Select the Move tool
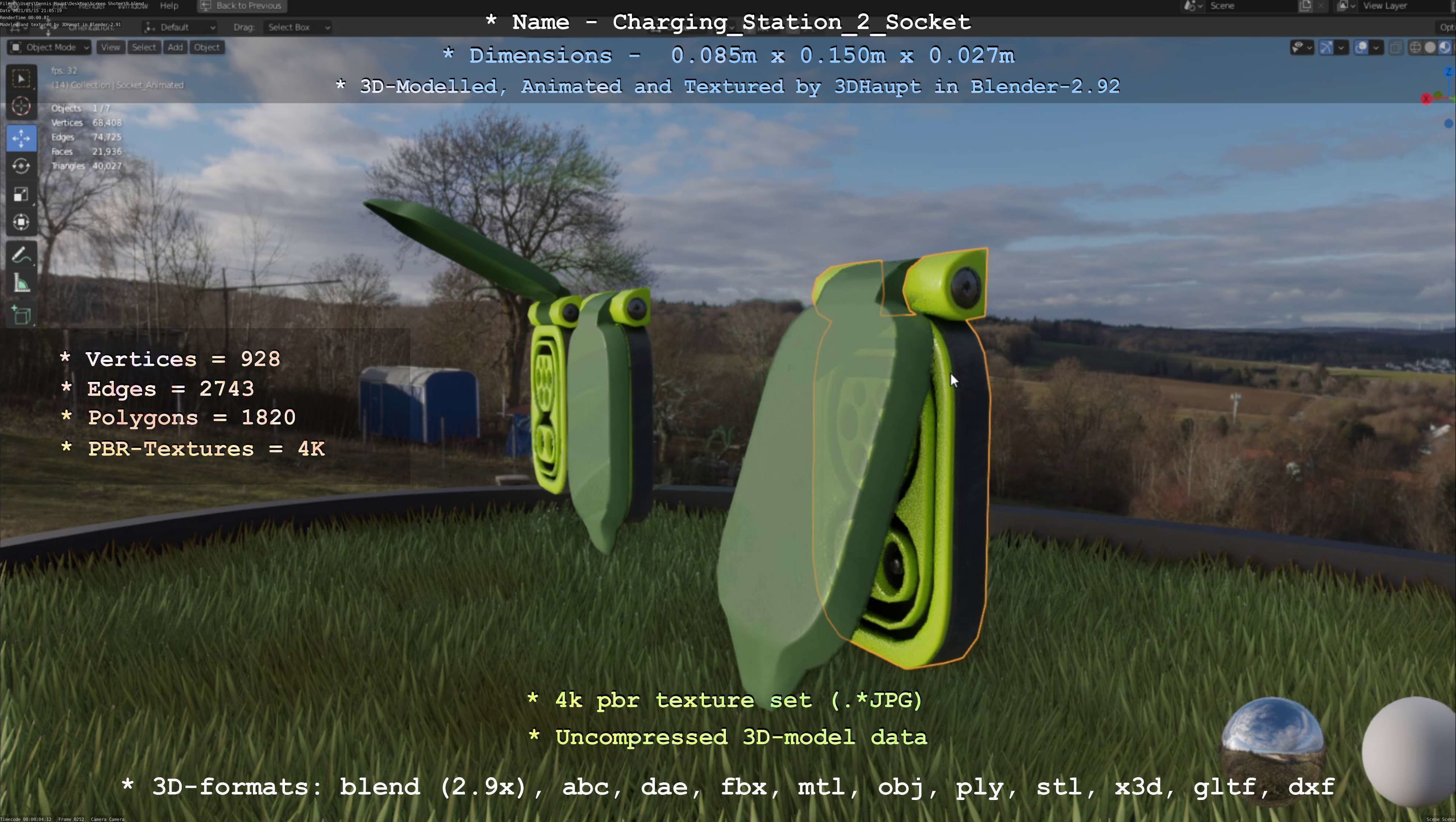 21,138
